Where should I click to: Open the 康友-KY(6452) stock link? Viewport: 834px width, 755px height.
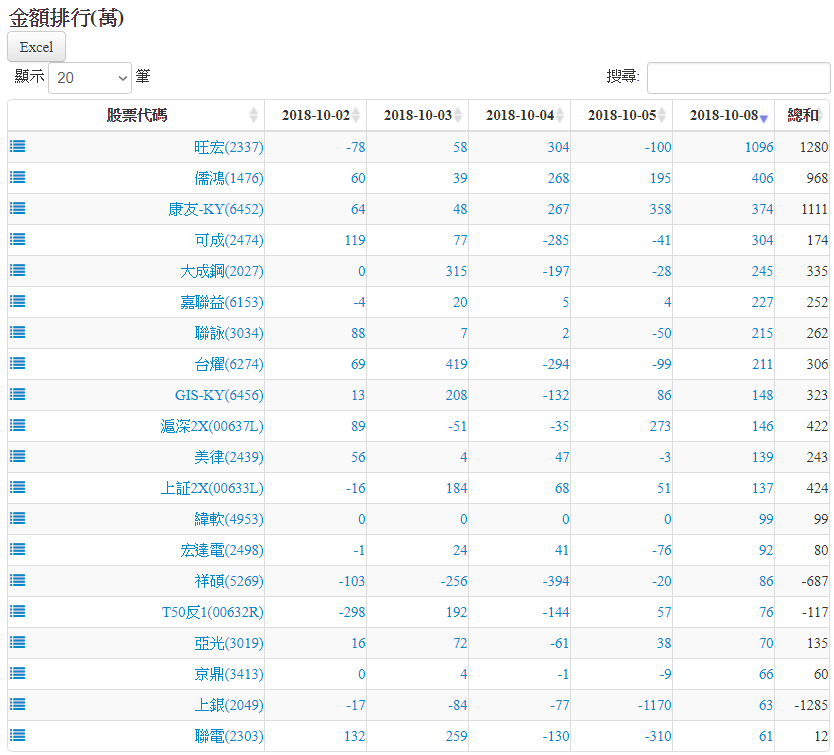pos(215,209)
